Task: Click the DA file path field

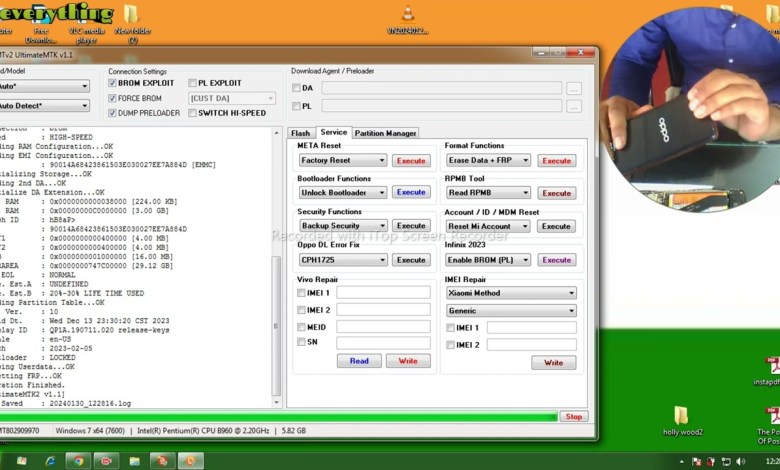Action: pyautogui.click(x=442, y=88)
